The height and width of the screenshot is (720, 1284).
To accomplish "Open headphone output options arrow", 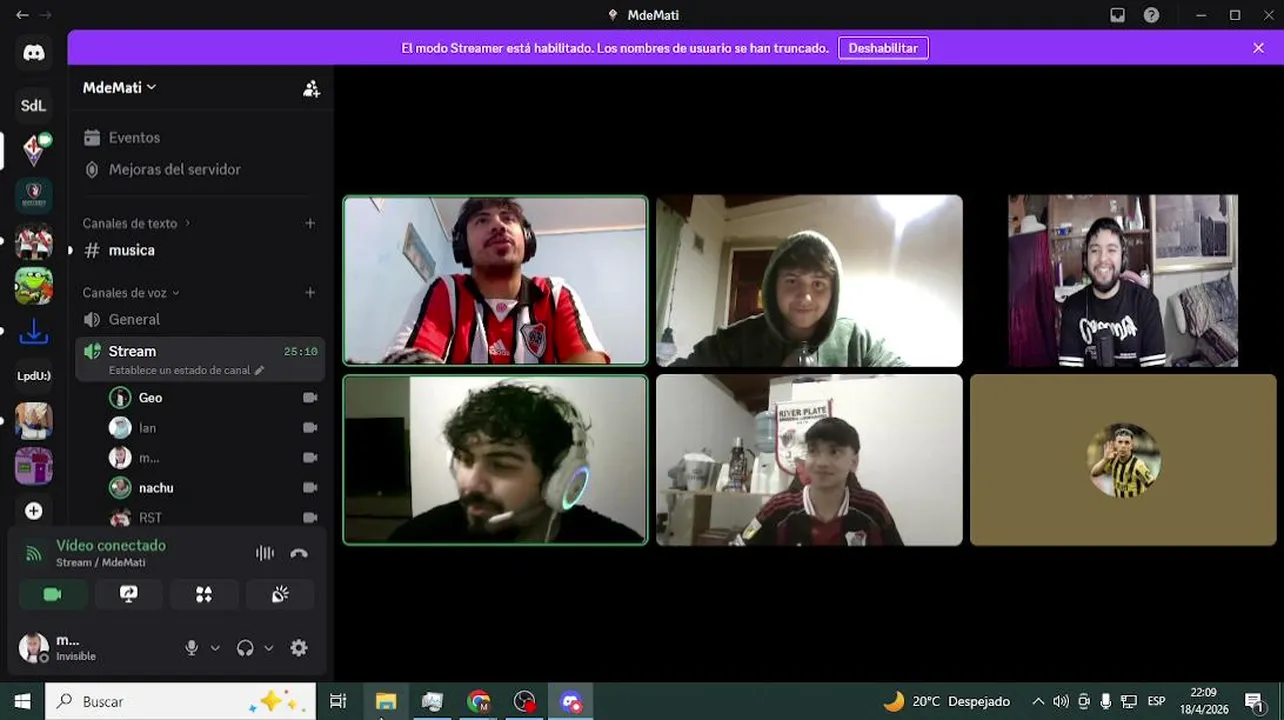I will [268, 648].
